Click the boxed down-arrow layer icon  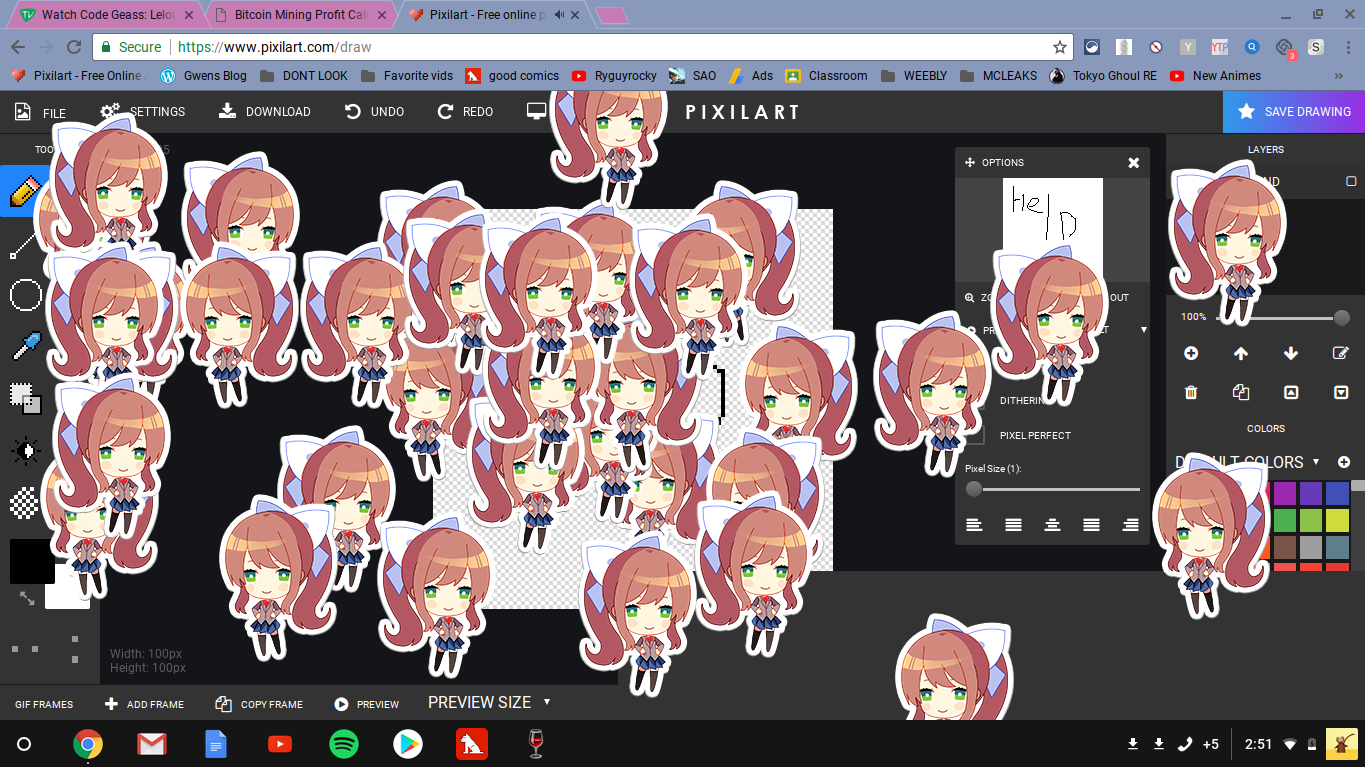[1341, 393]
